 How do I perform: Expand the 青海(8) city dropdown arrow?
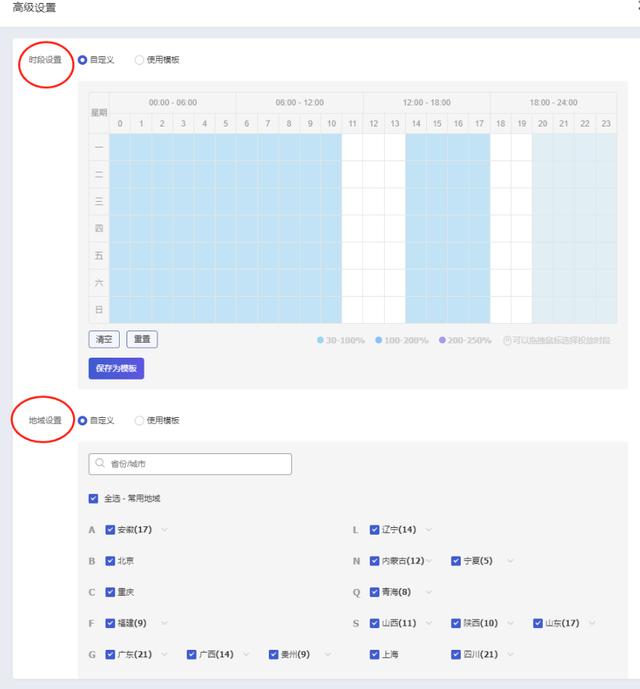(x=429, y=592)
